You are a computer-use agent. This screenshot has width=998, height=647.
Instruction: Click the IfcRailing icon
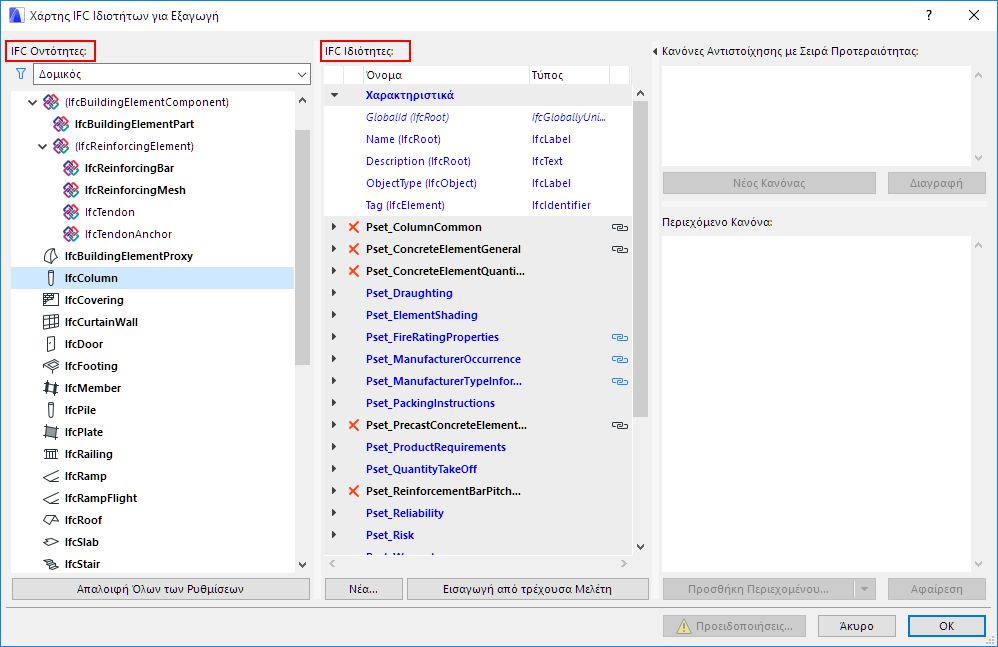pyautogui.click(x=51, y=454)
